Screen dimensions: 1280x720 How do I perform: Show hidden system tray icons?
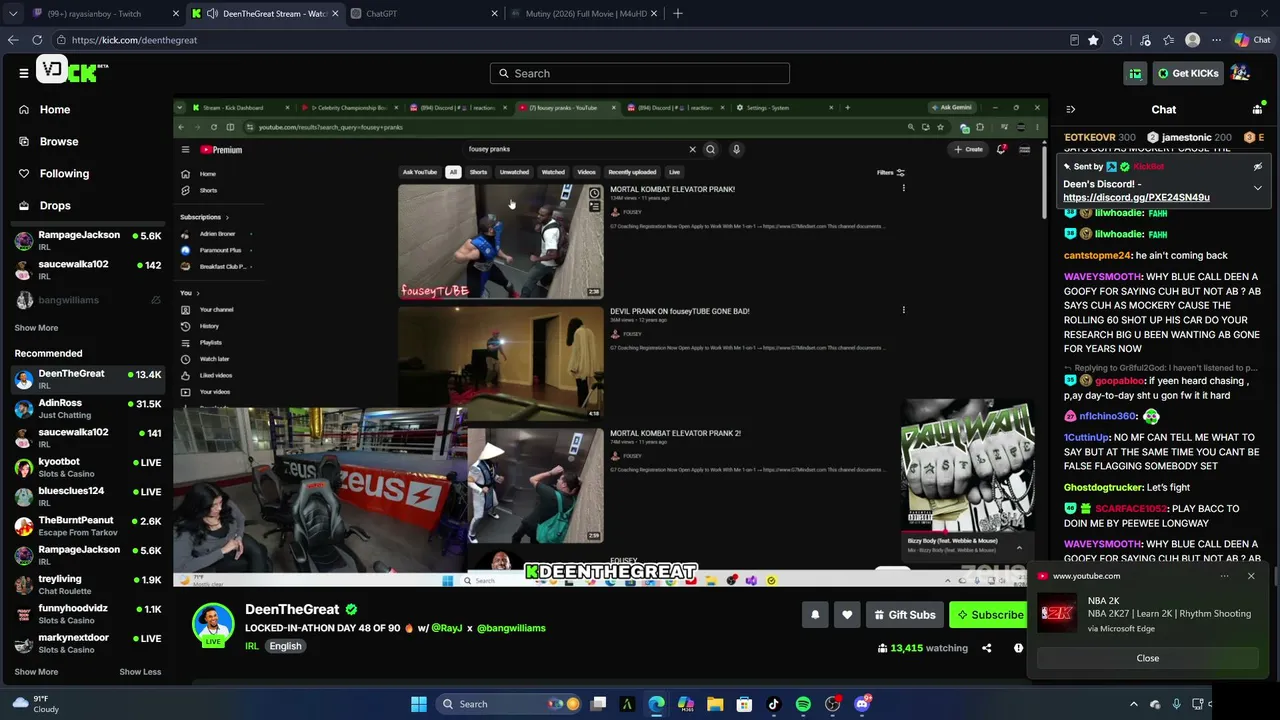(1134, 704)
